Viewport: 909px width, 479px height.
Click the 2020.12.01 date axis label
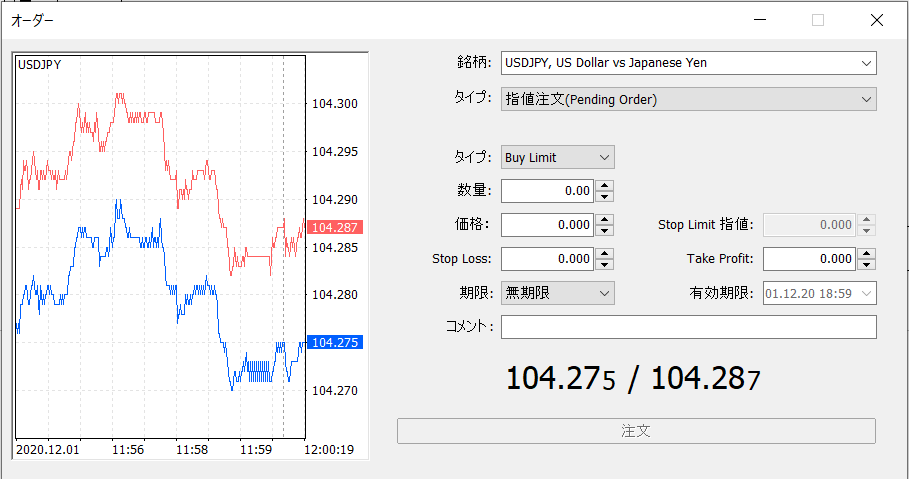pos(48,449)
